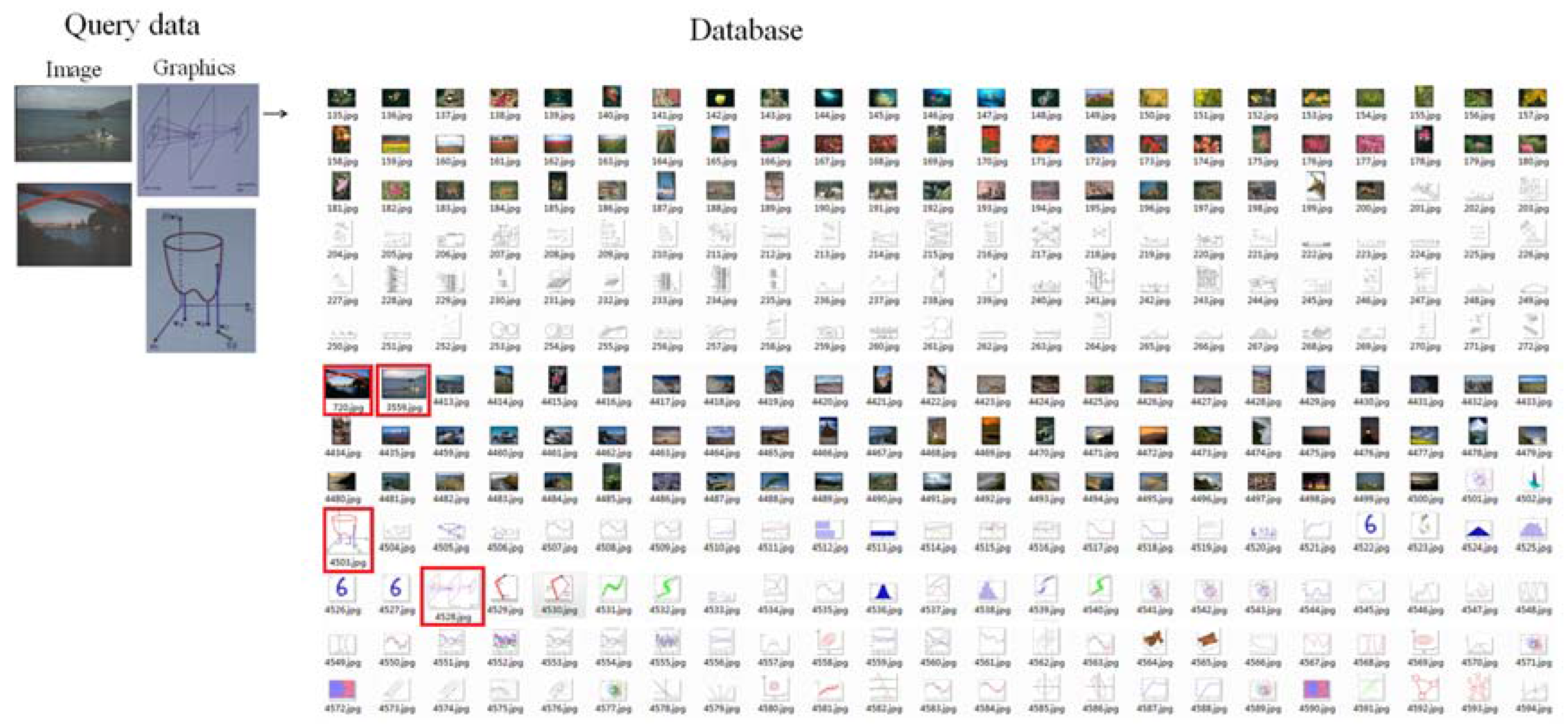Viewport: 1568px width, 728px height.
Task: Select 4590.jpg purple and pink thumbnail
Action: pos(1316,689)
